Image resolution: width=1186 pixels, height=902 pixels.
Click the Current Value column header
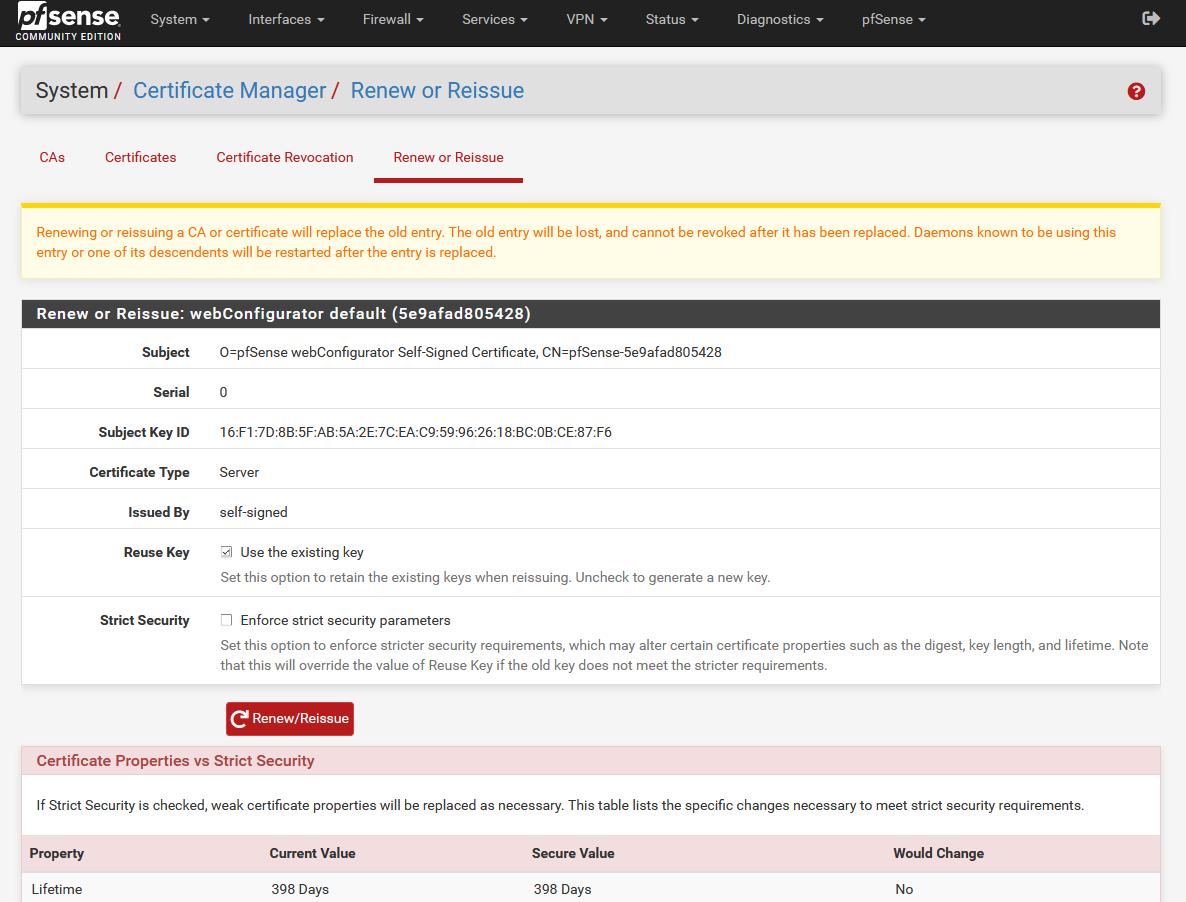312,853
